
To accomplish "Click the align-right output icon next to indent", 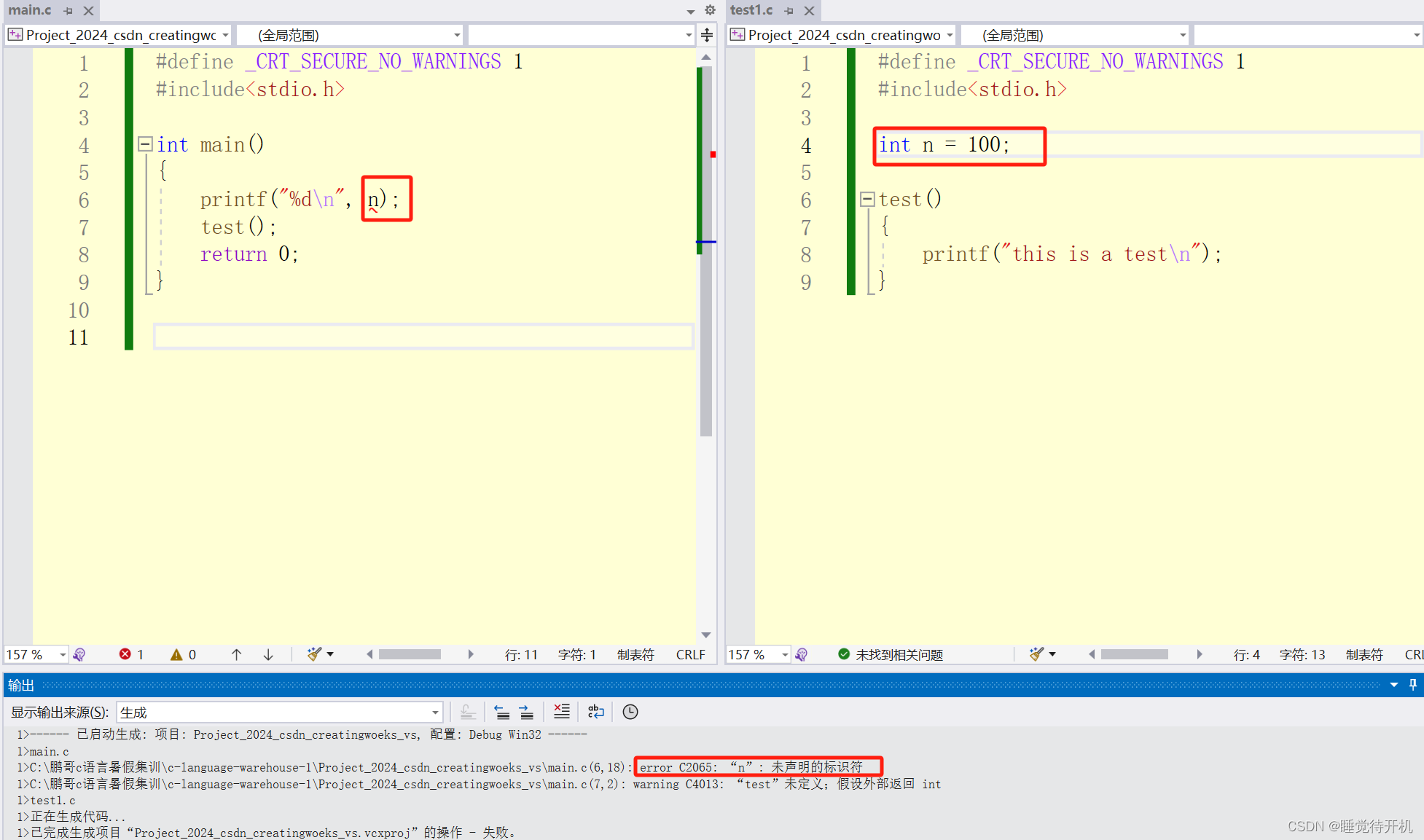I will [x=524, y=712].
